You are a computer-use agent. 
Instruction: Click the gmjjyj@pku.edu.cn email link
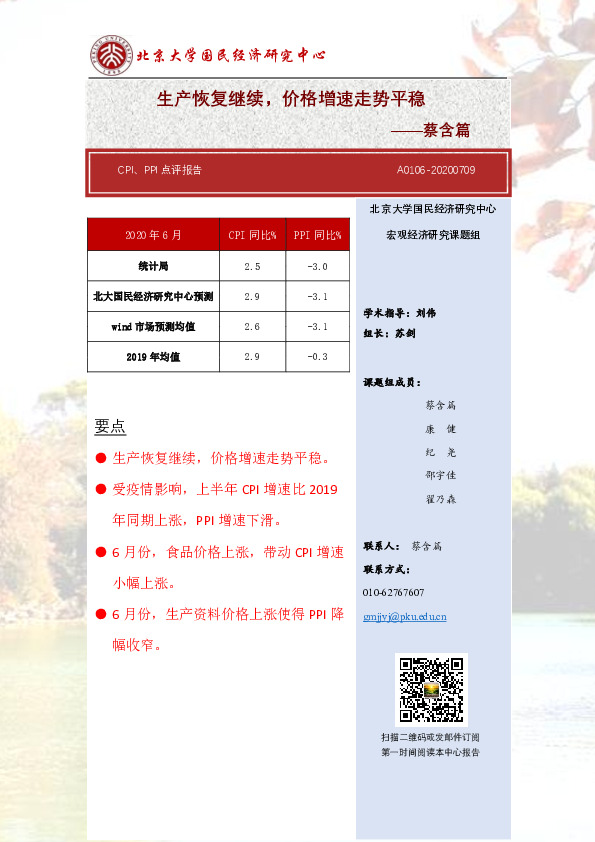pyautogui.click(x=404, y=616)
